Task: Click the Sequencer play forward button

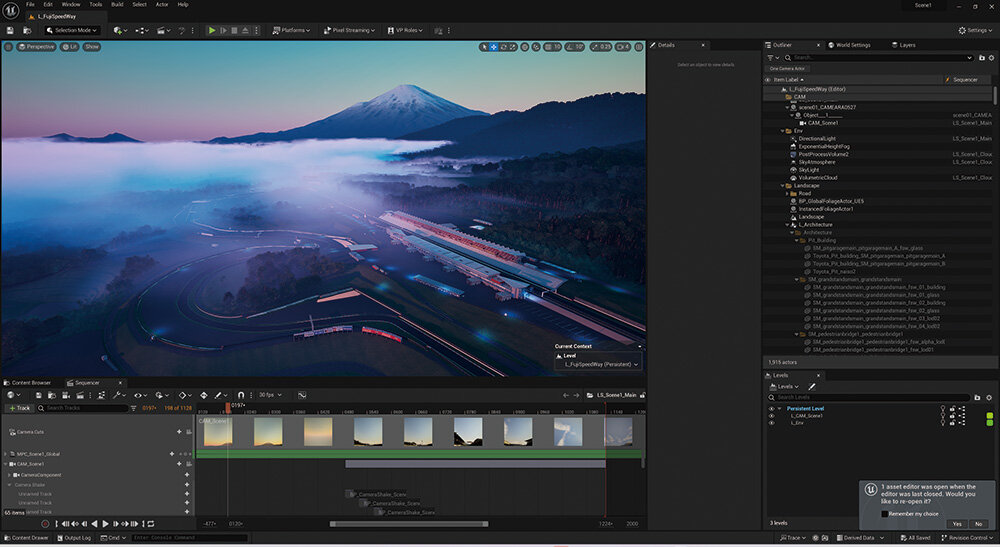Action: [105, 524]
